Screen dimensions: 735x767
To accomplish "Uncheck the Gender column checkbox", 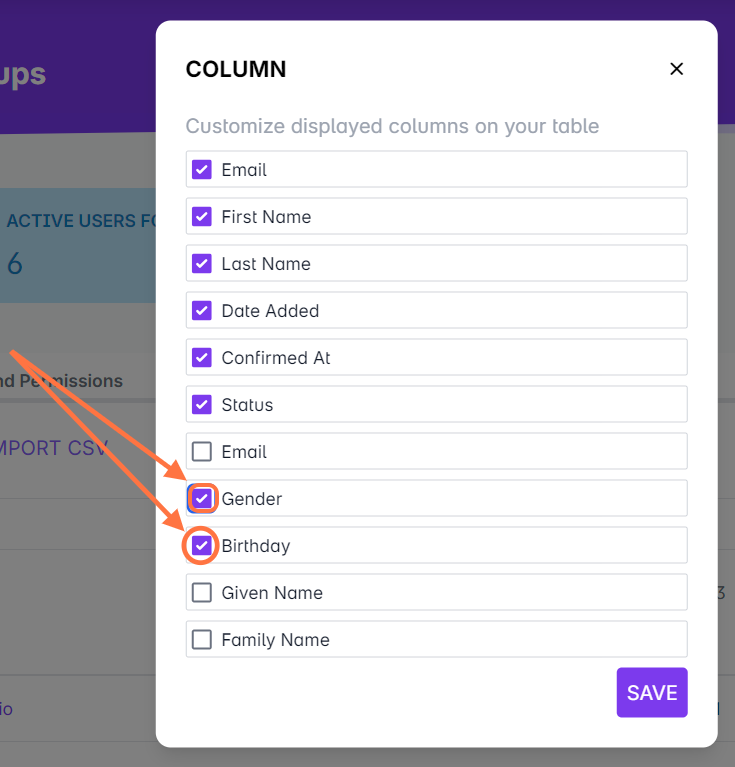I will (202, 498).
